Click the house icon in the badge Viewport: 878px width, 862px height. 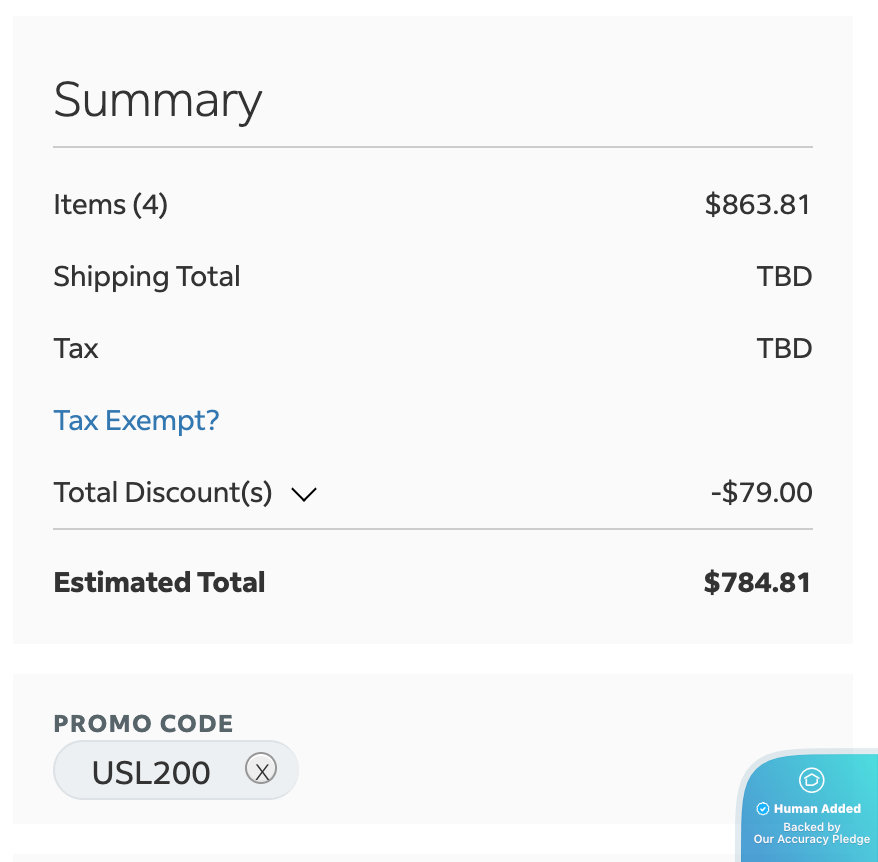pyautogui.click(x=811, y=779)
